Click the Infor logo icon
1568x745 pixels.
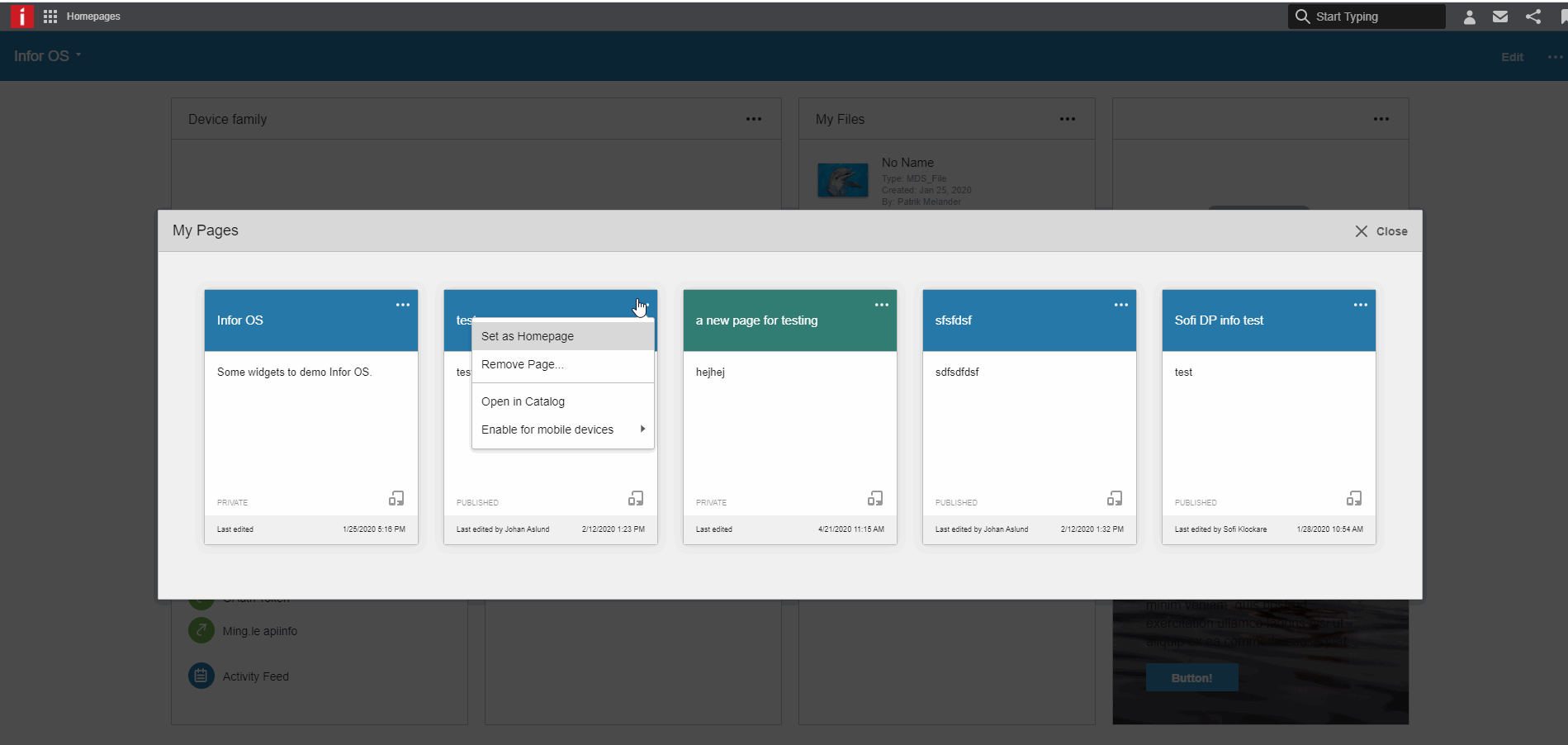coord(22,16)
